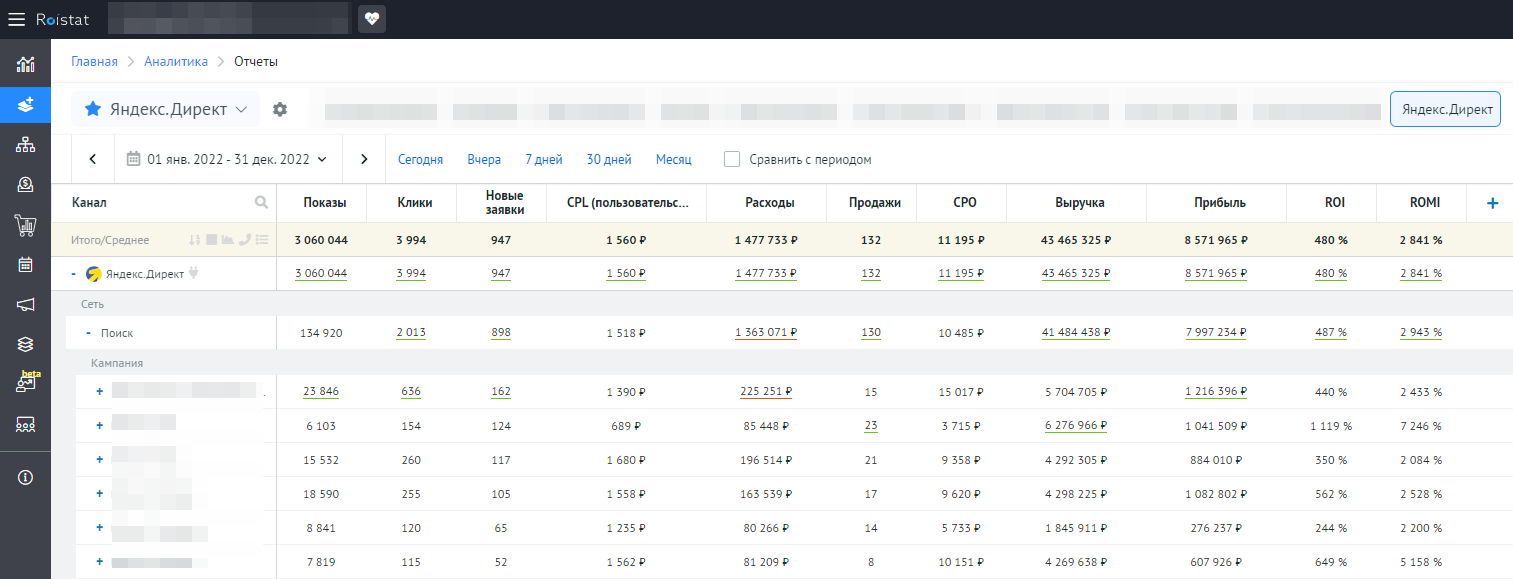Open the date range picker 01 янв. 2022
This screenshot has width=1513, height=579.
(228, 159)
